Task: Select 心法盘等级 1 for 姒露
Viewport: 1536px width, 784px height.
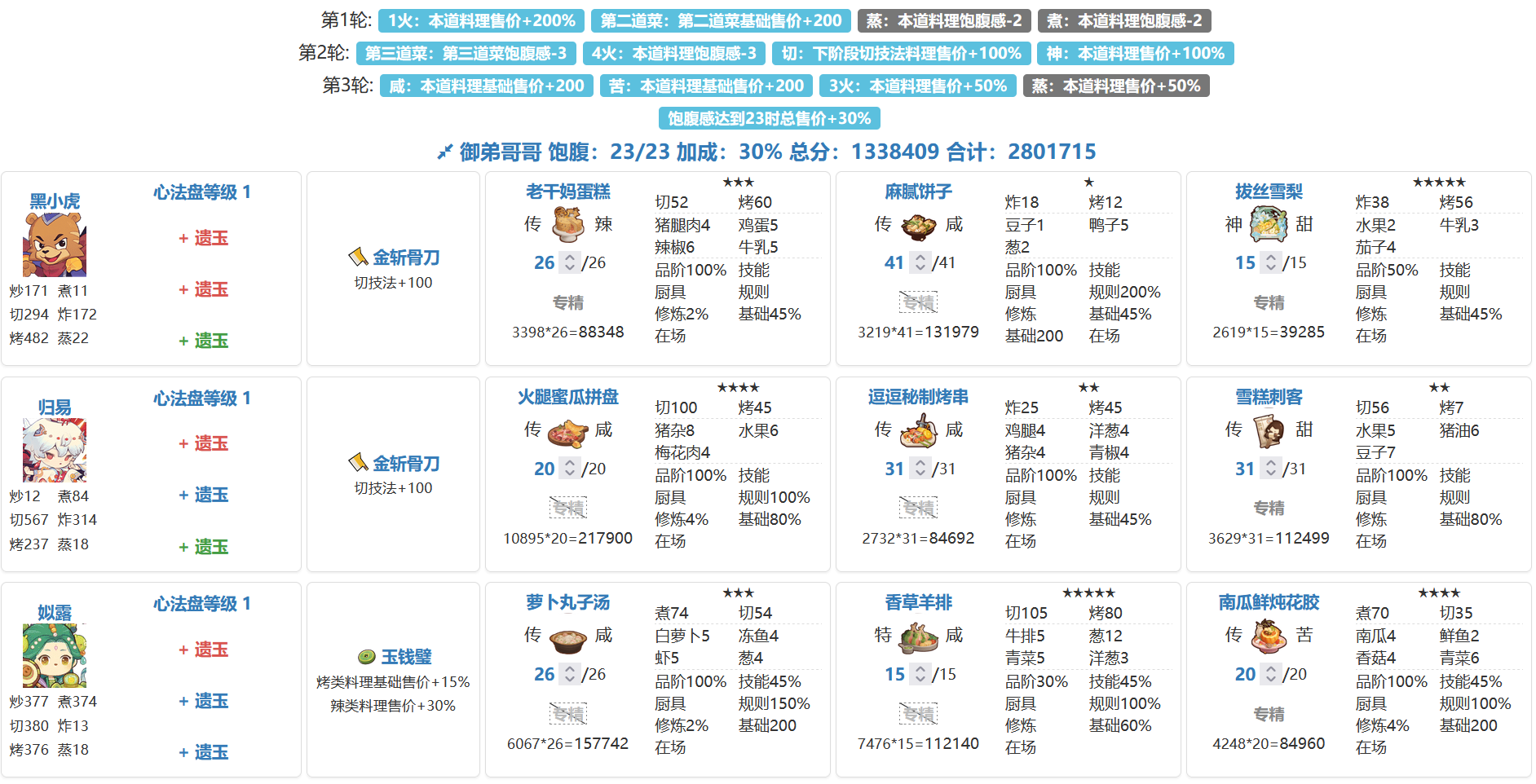Action: click(202, 604)
